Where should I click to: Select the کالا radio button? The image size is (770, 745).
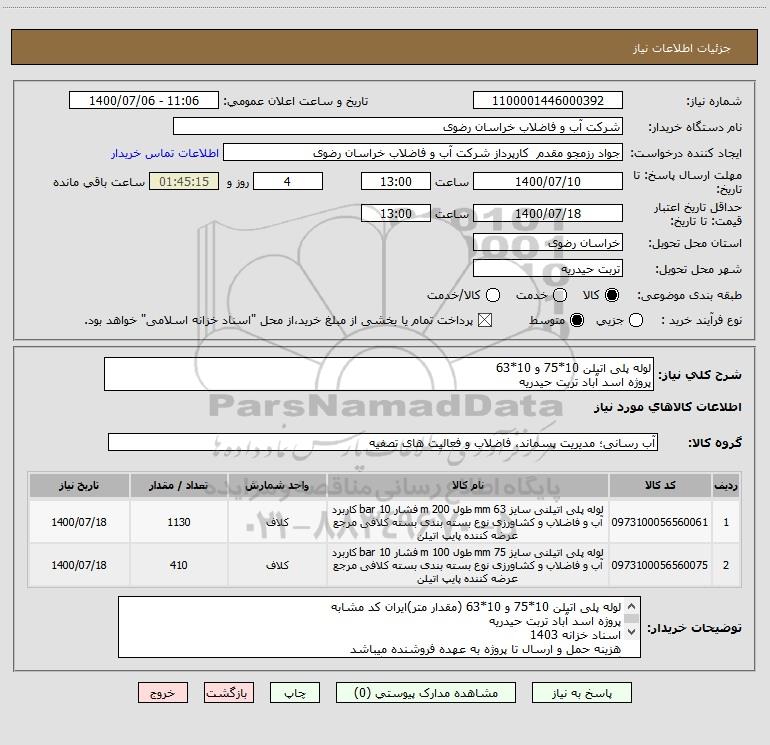[612, 295]
